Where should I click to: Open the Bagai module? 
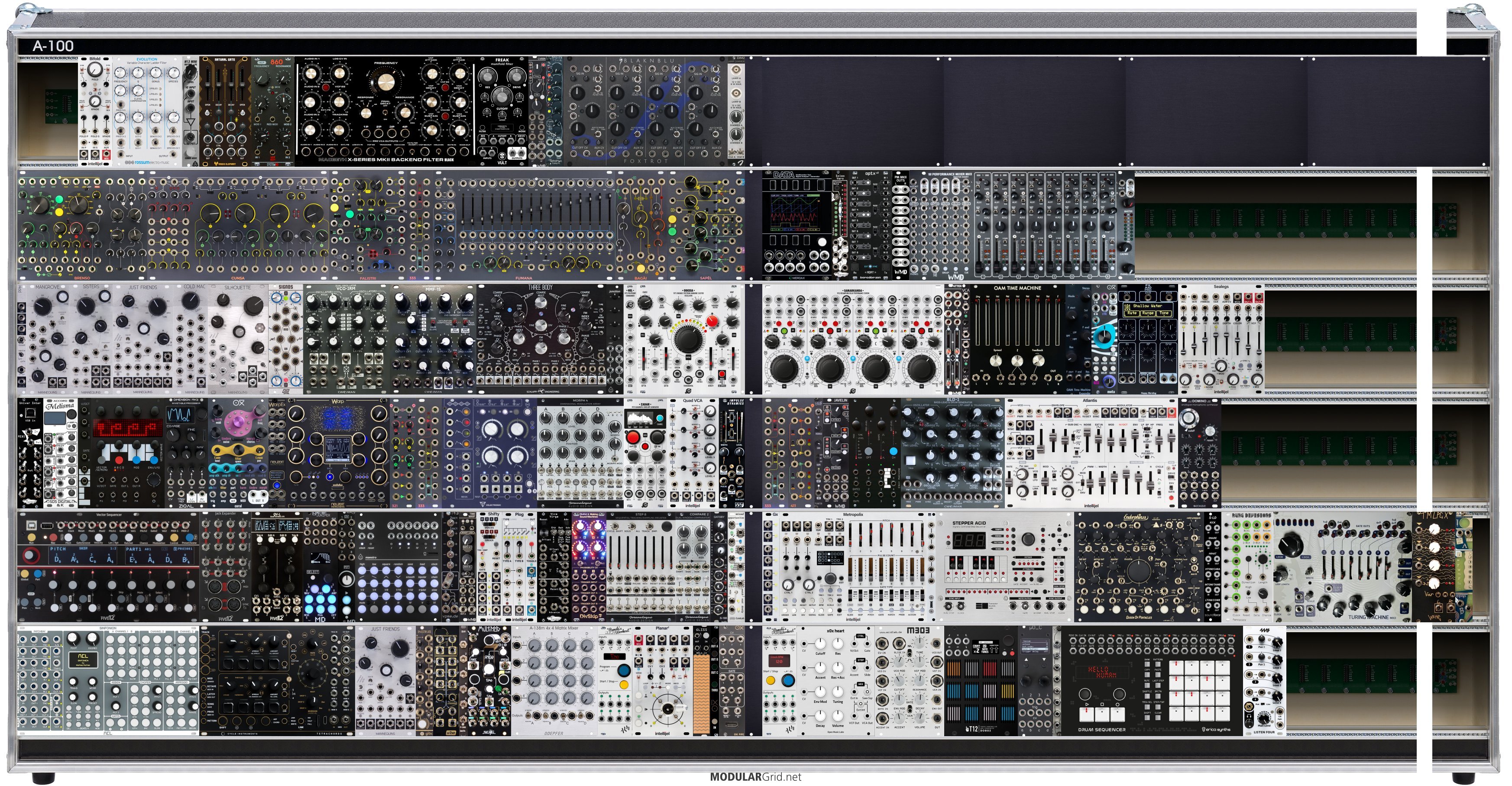[641, 225]
